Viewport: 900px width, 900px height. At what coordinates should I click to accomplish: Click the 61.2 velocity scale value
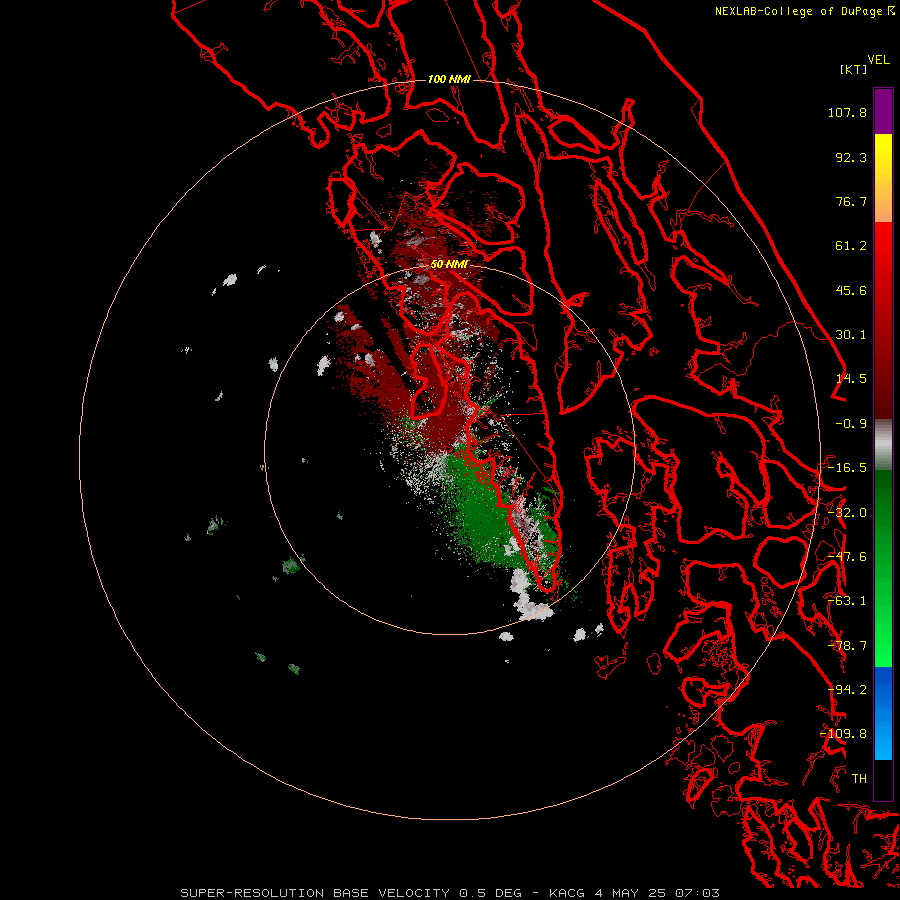(851, 246)
